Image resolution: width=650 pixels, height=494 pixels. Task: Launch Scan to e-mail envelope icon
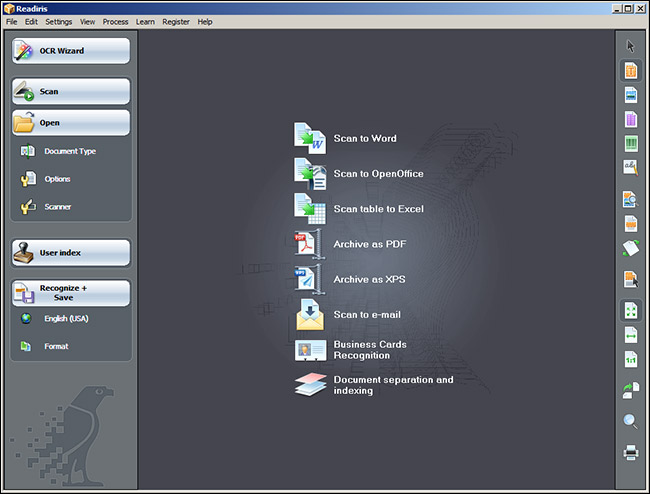click(x=310, y=314)
